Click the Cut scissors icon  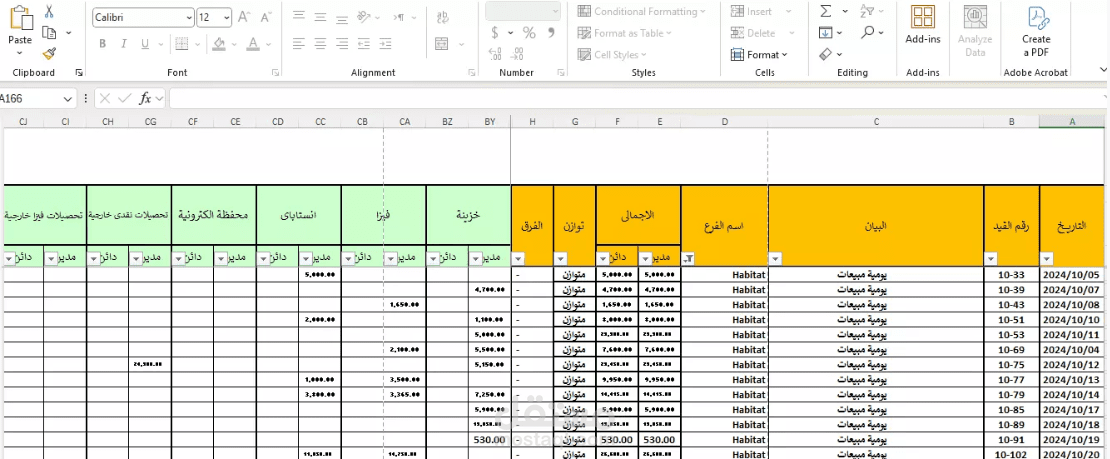(49, 12)
